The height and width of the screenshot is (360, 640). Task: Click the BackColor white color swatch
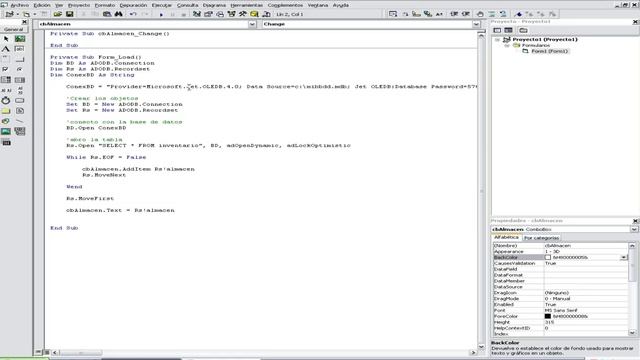548,258
